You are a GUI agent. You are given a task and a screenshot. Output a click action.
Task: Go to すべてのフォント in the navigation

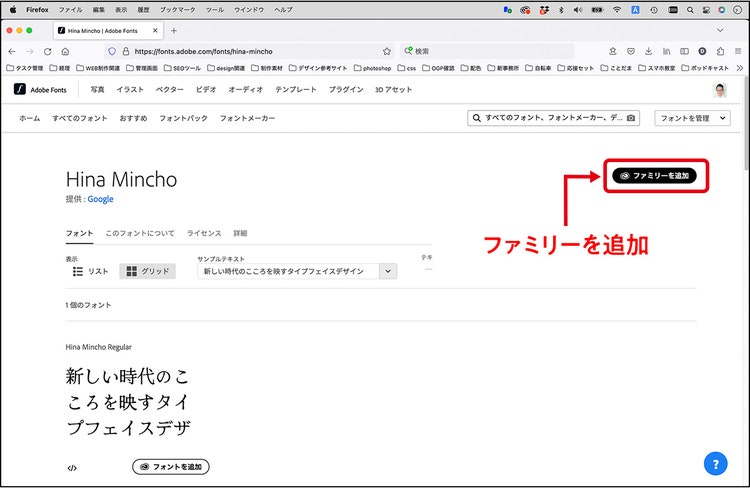coord(80,118)
